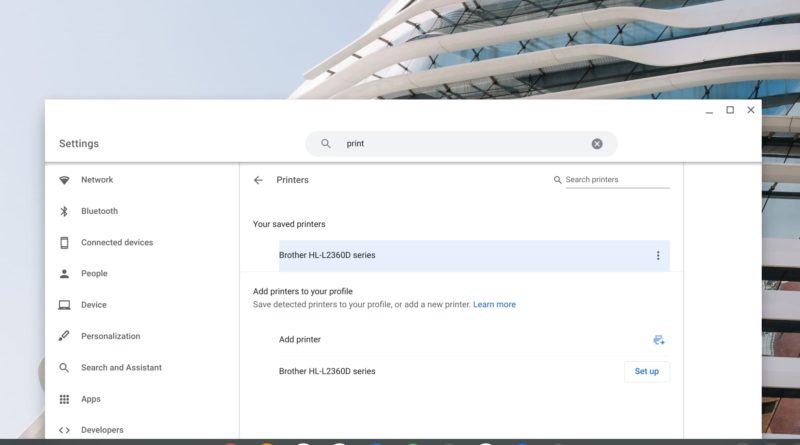
Task: Click the back arrow next to Printers
Action: 258,180
